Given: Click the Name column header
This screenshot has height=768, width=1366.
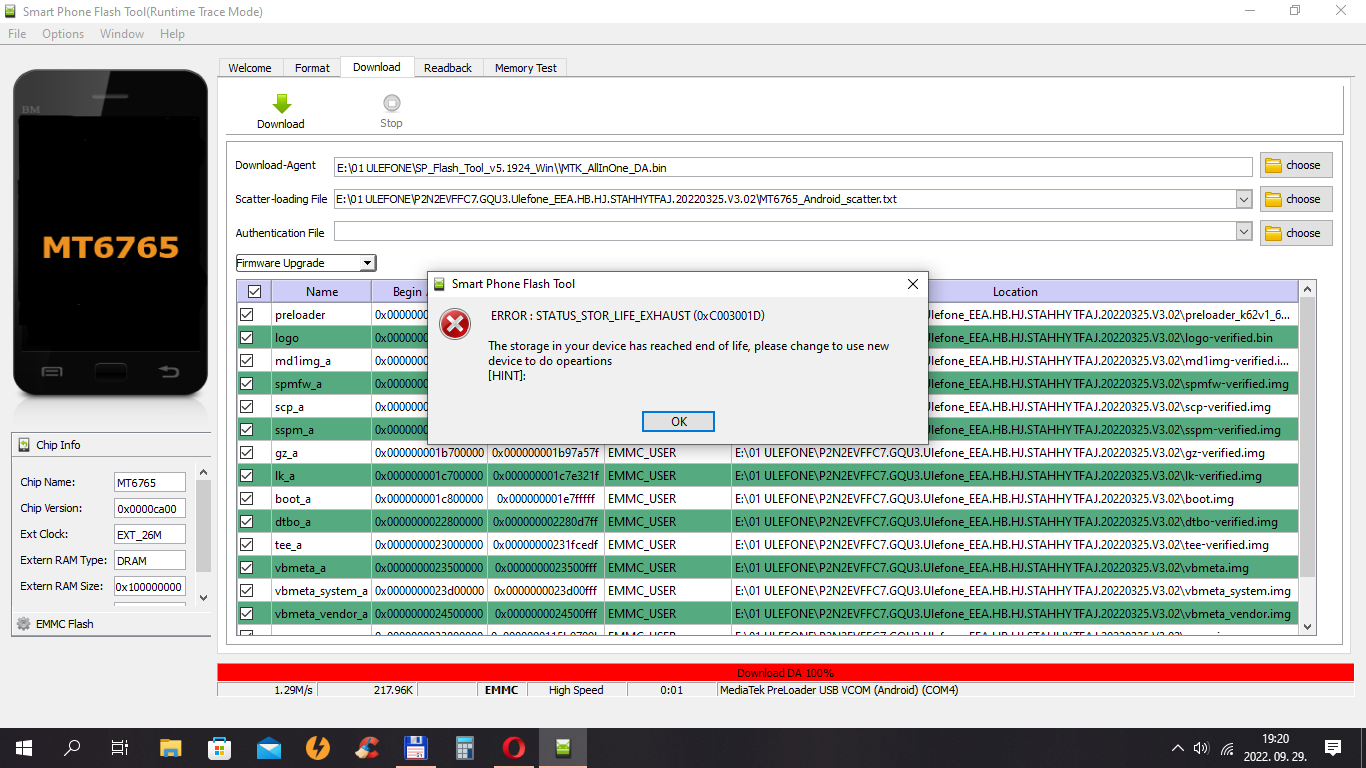Looking at the screenshot, I should click(322, 292).
